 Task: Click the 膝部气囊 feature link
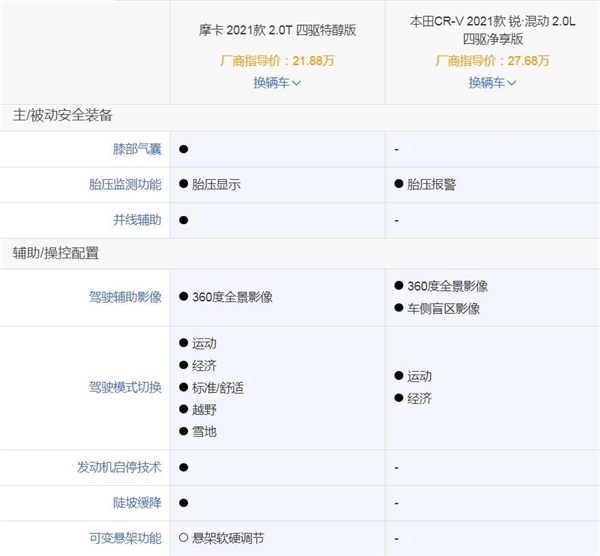pos(136,149)
